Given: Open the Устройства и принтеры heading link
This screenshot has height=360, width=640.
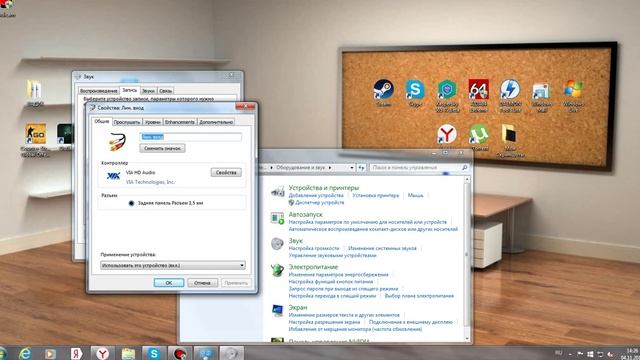Looking at the screenshot, I should [x=324, y=188].
